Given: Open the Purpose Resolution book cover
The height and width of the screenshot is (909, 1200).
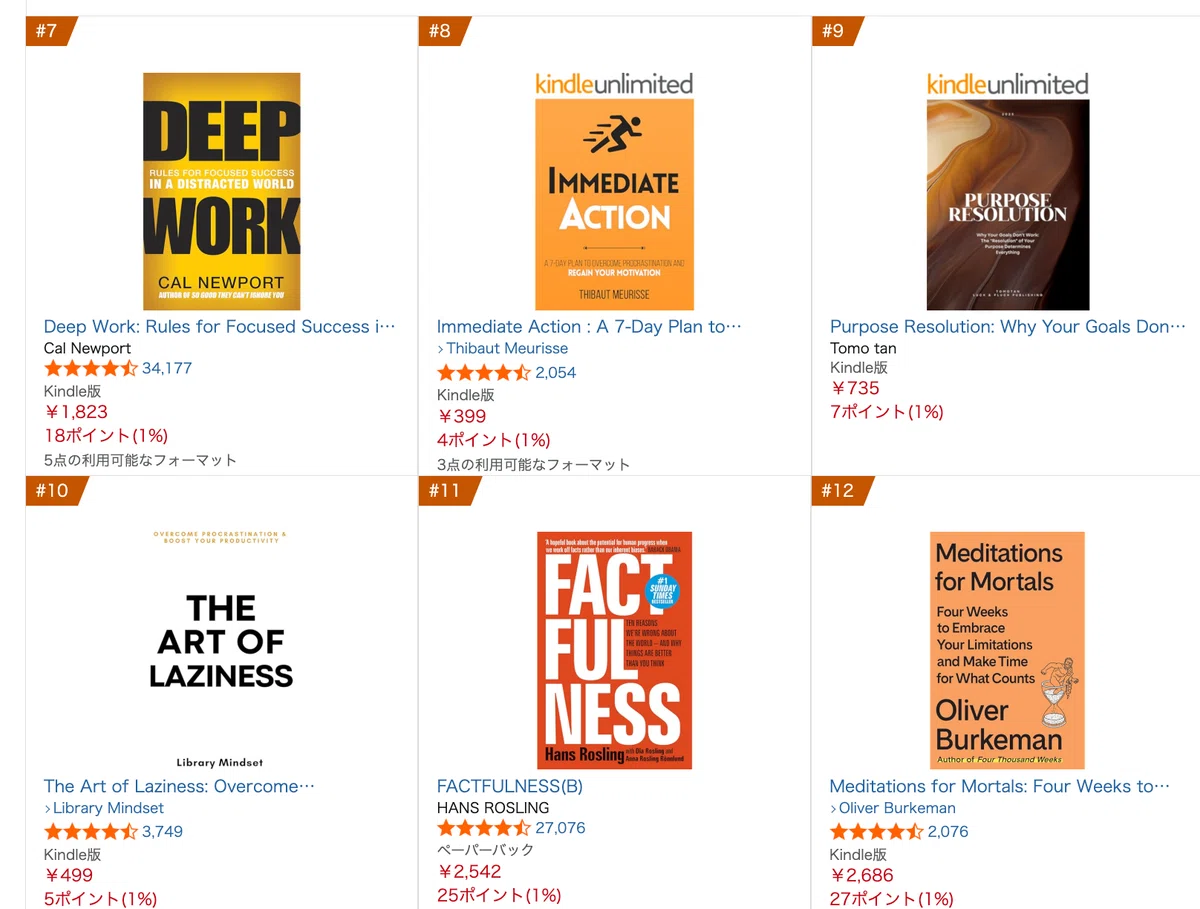Looking at the screenshot, I should click(x=1007, y=191).
